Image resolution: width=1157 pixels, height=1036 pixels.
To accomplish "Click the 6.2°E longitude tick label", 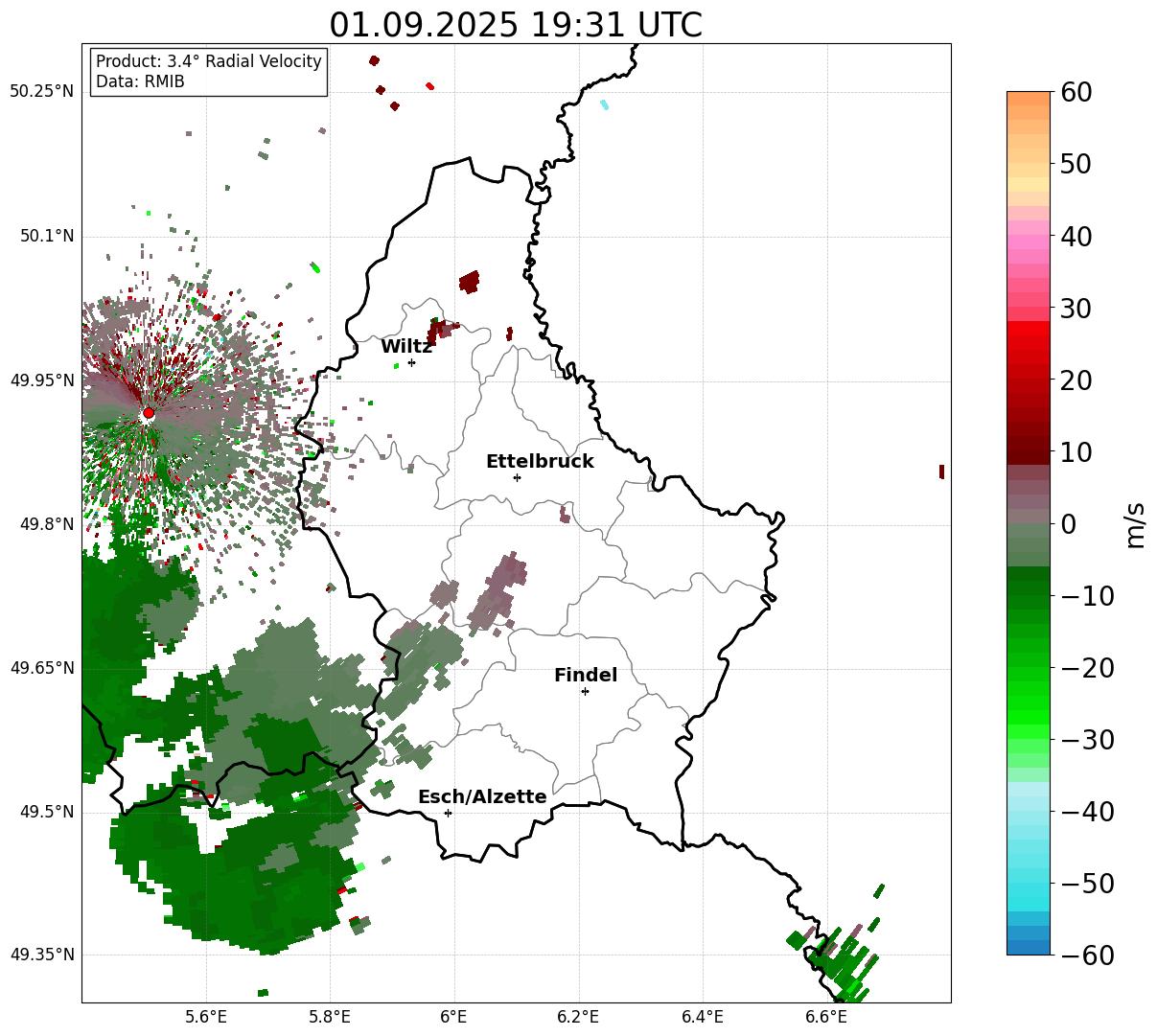I will point(579,1017).
